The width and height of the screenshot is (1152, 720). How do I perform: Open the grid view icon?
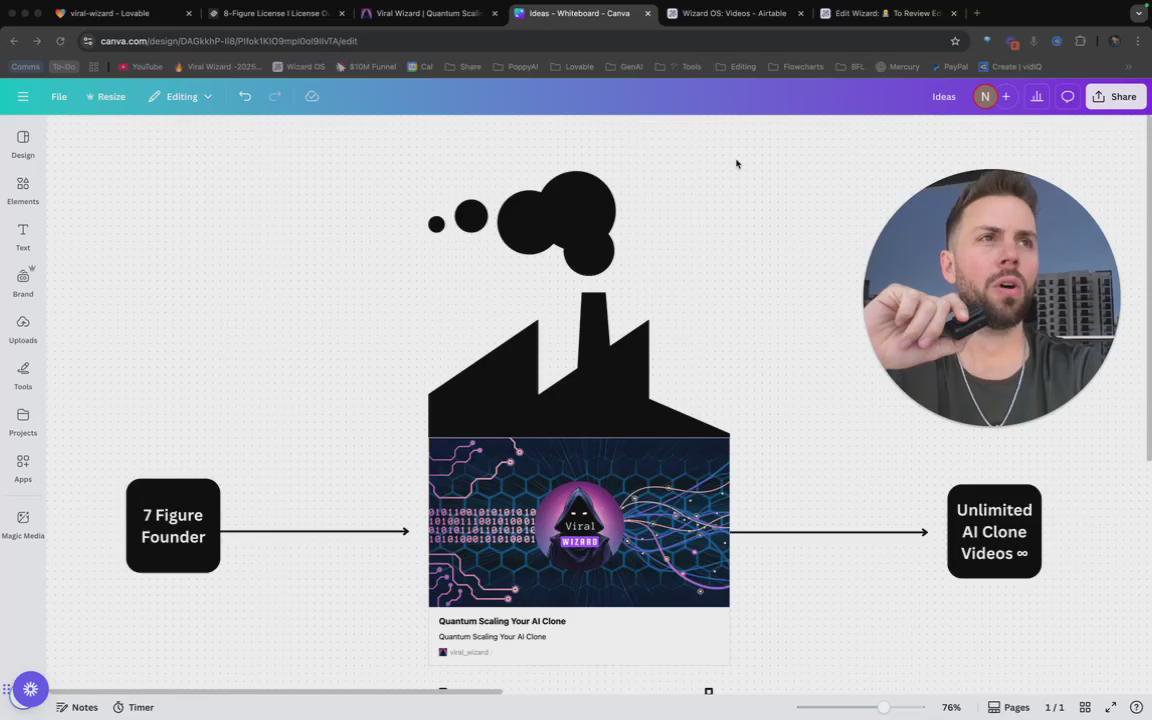coord(1084,708)
